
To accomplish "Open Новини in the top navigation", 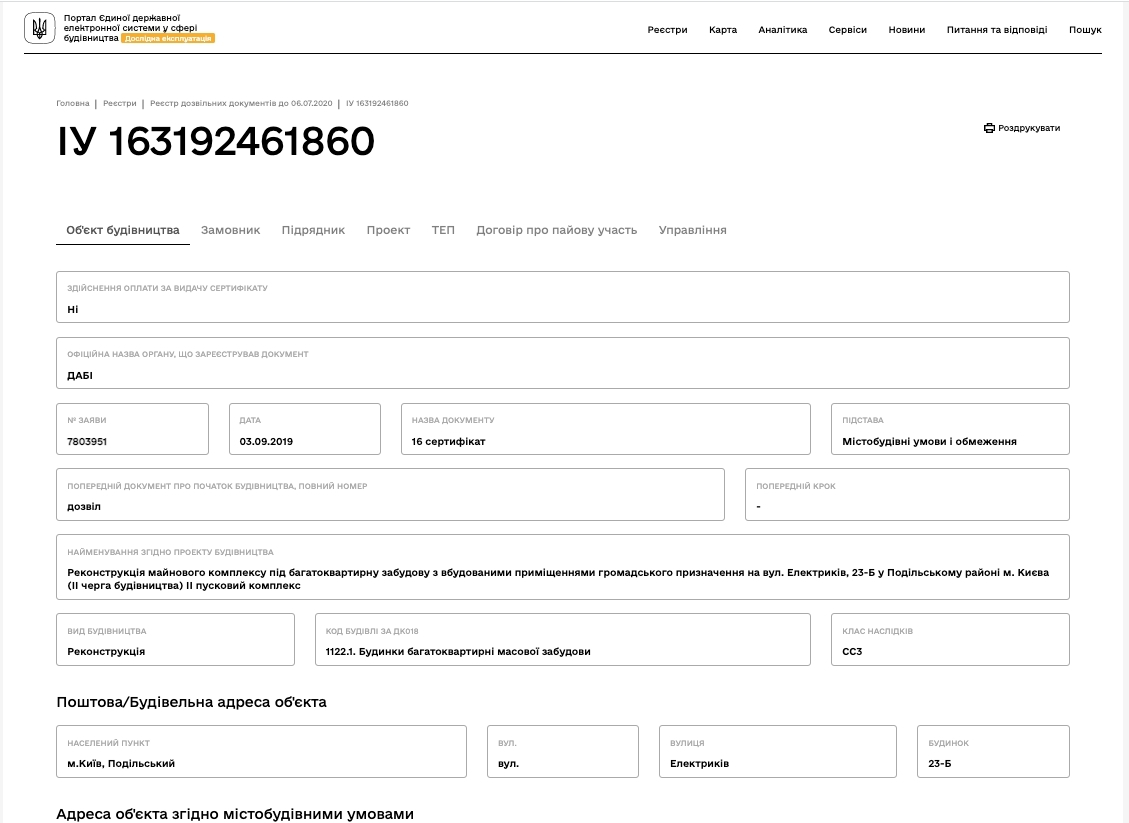I will [x=907, y=30].
